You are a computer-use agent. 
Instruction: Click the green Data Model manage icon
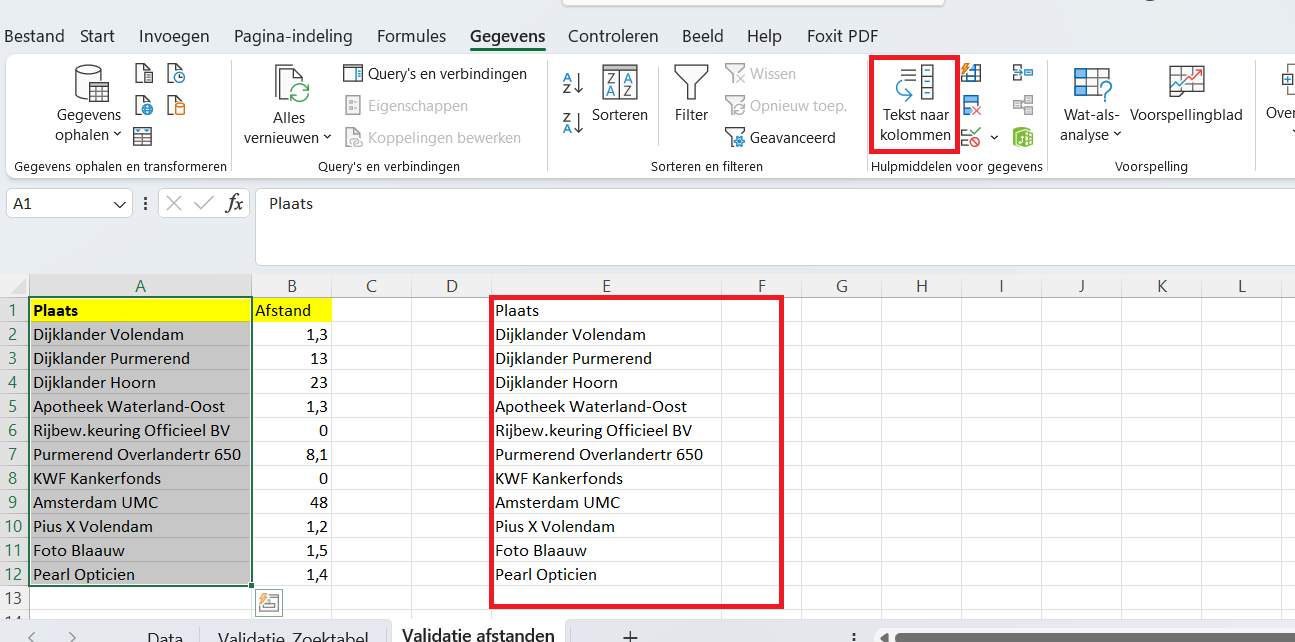point(1023,136)
